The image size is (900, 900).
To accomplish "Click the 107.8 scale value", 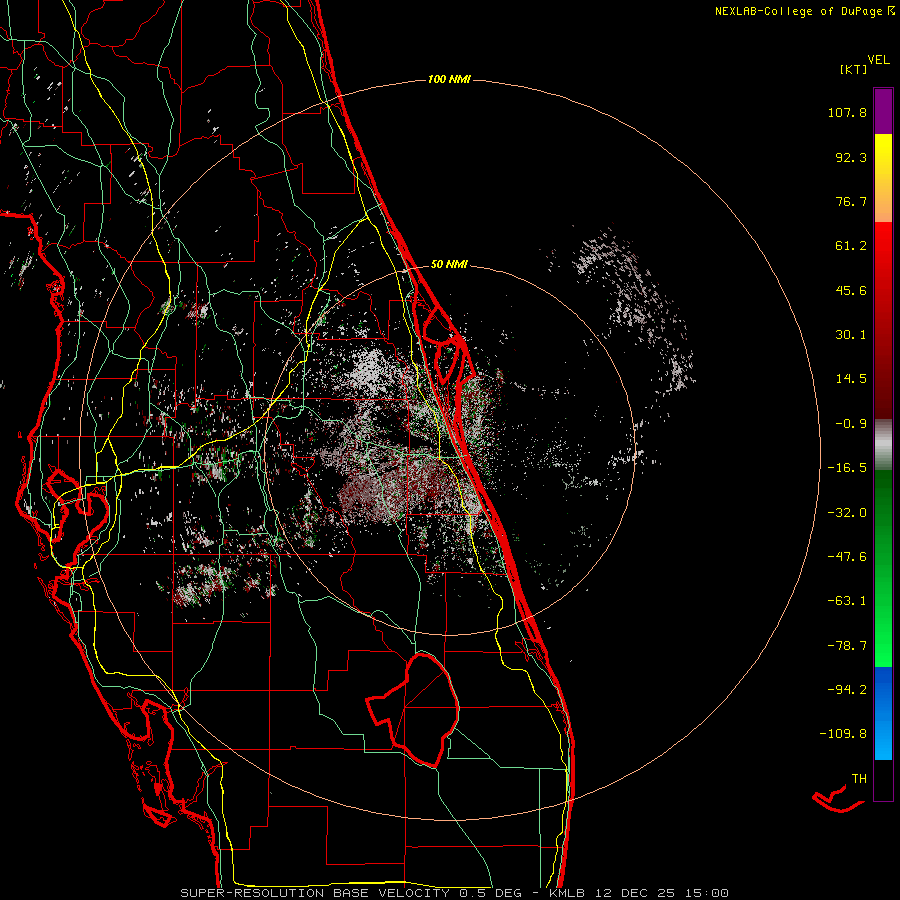I will pos(847,112).
